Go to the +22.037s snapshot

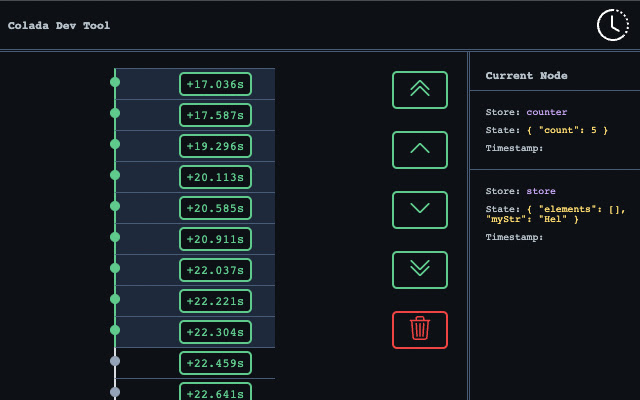tap(215, 270)
